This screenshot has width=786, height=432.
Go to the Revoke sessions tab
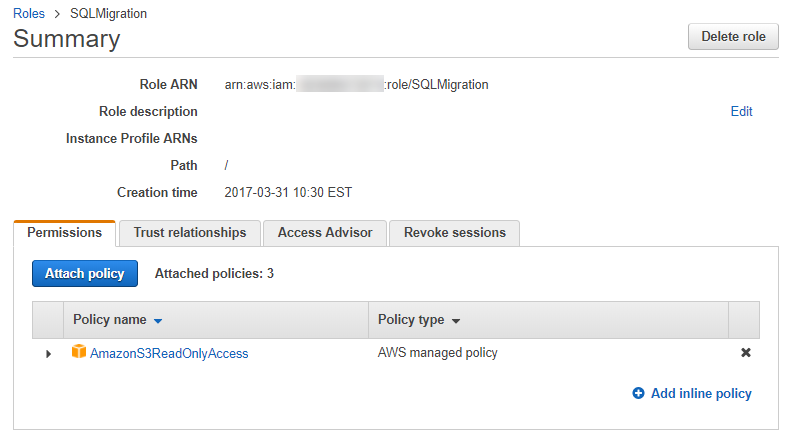455,233
